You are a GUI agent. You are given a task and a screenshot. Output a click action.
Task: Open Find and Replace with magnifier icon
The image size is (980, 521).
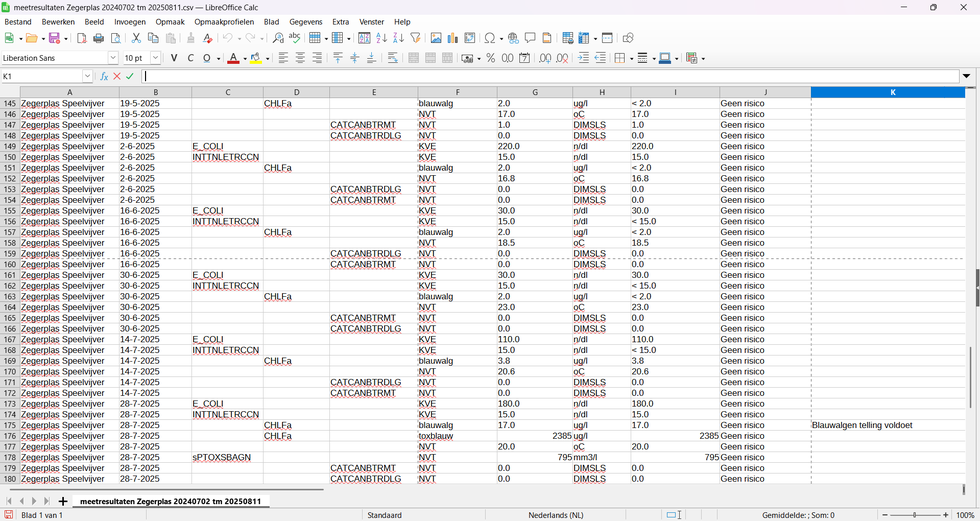pyautogui.click(x=278, y=38)
